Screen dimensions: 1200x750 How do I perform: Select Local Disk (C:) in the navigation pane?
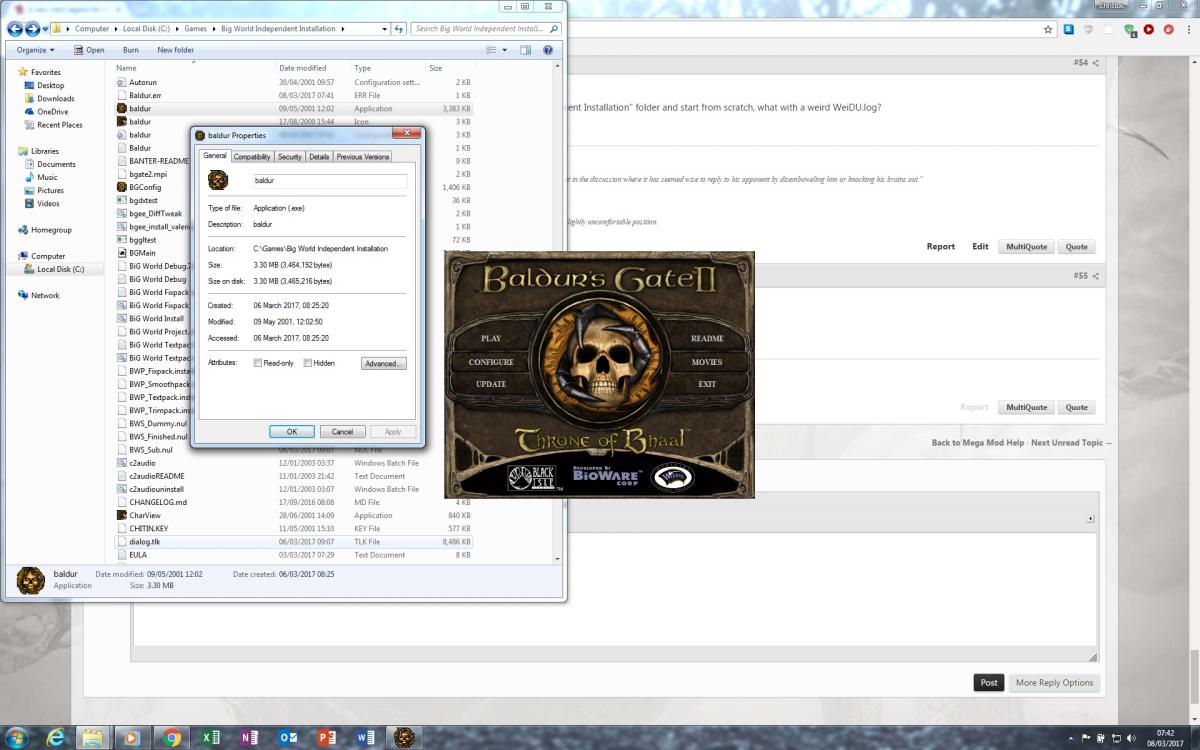pos(60,269)
